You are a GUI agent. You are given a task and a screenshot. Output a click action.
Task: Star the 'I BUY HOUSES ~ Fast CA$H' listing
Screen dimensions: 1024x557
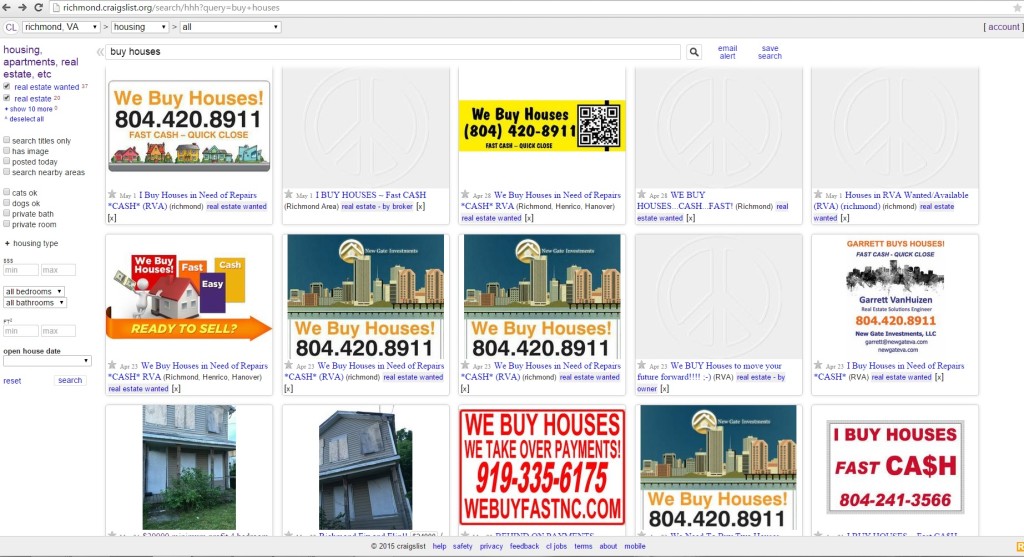pyautogui.click(x=289, y=195)
